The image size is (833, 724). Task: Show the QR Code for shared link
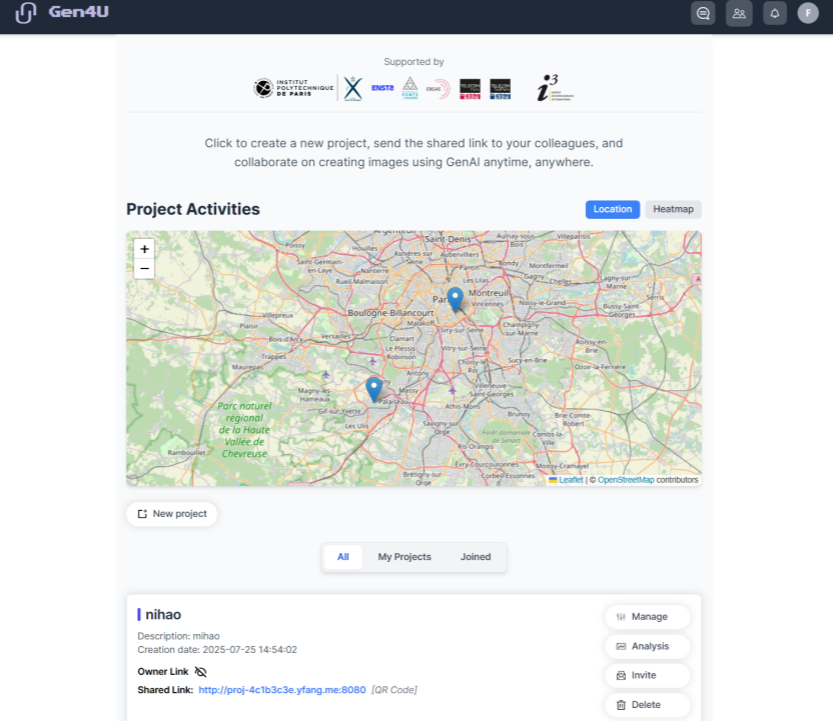click(394, 690)
